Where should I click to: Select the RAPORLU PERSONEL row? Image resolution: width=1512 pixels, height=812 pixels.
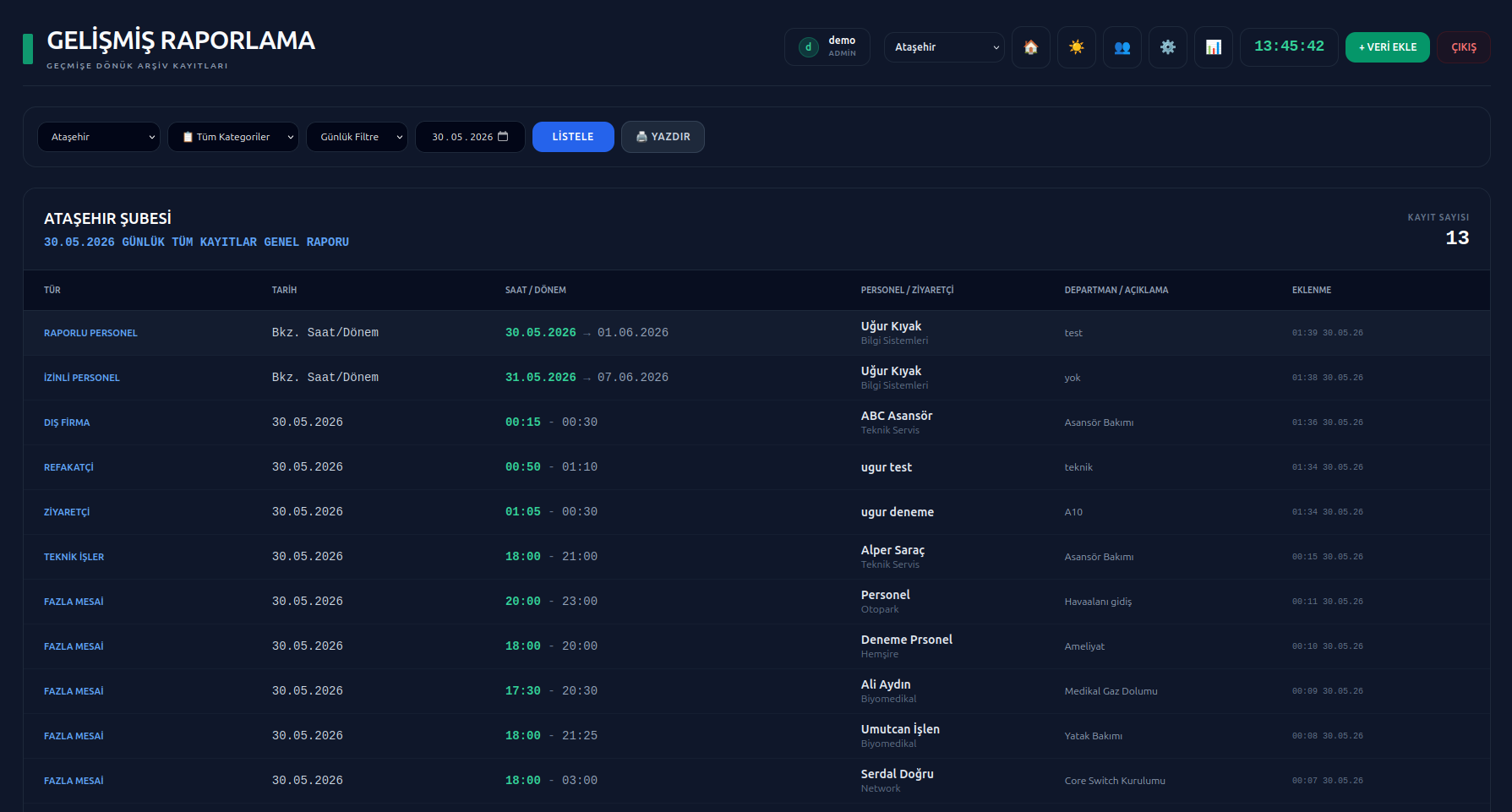(x=756, y=333)
